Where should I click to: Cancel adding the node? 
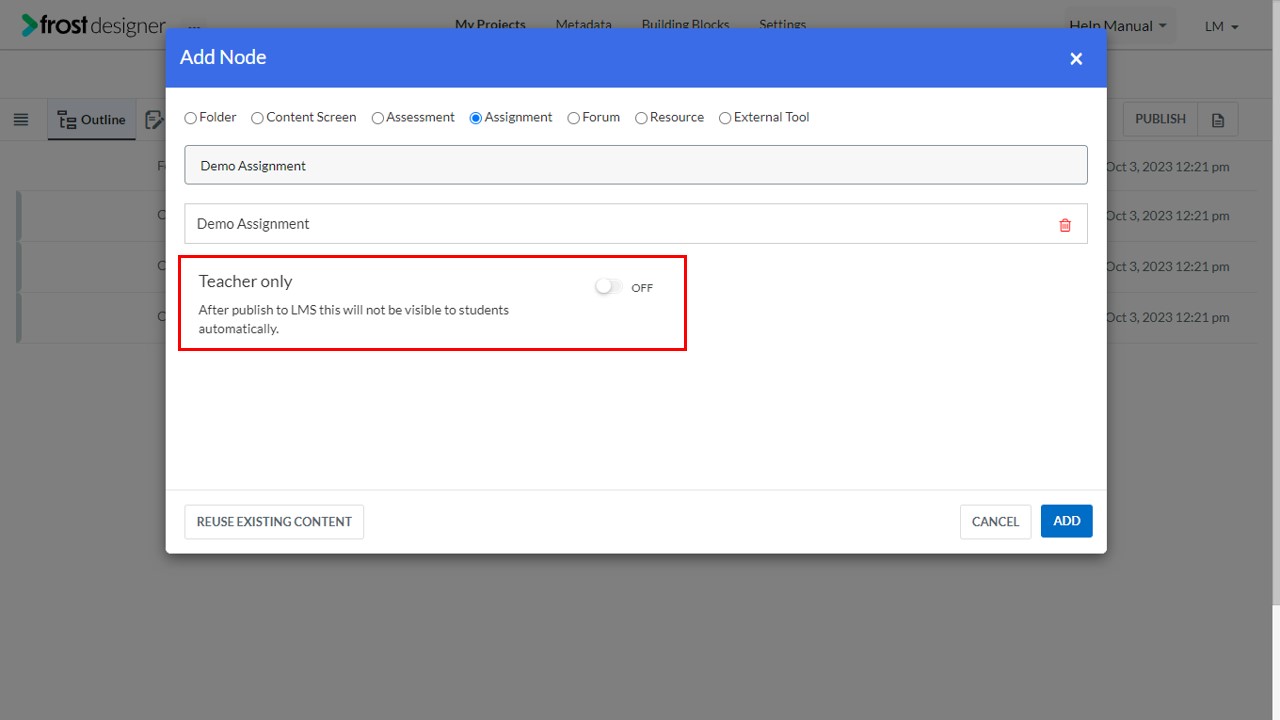click(995, 522)
